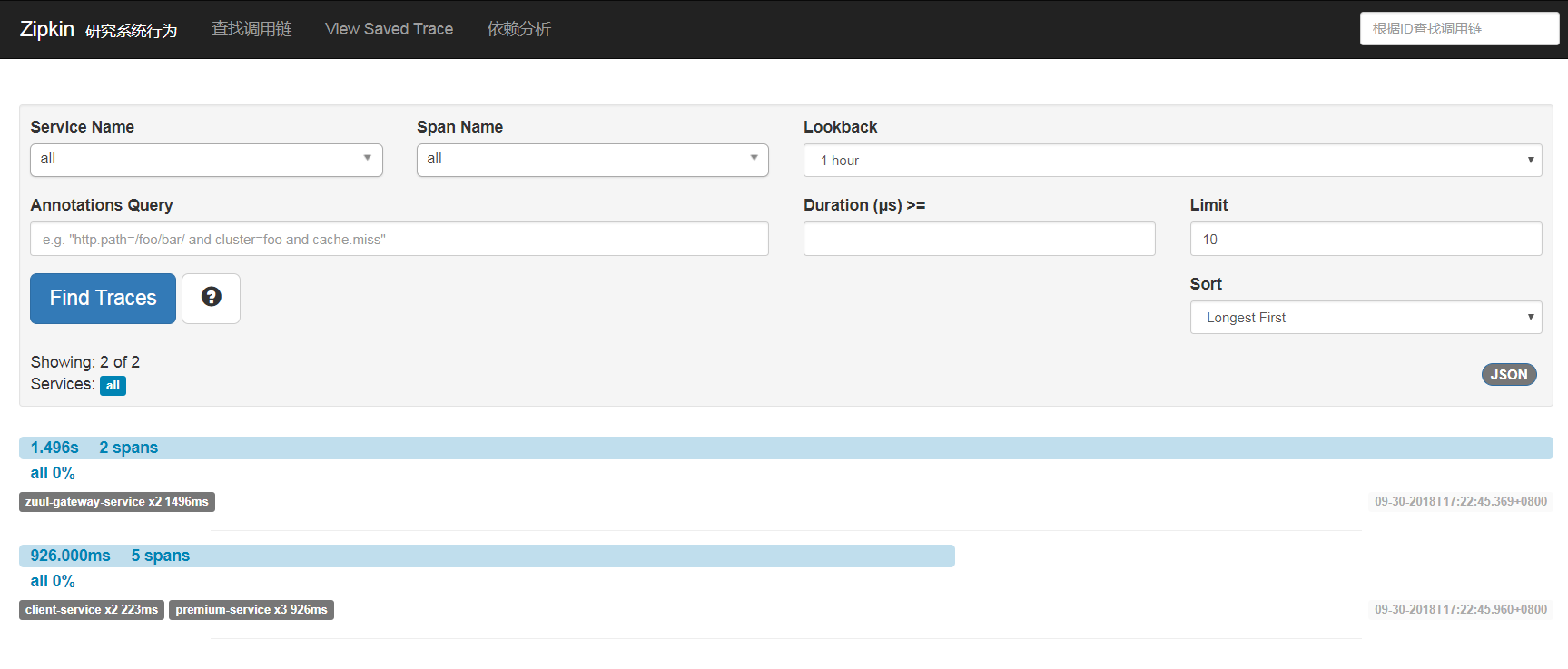1568x669 pixels.
Task: Open the 1.496s trace duration bar
Action: [785, 448]
